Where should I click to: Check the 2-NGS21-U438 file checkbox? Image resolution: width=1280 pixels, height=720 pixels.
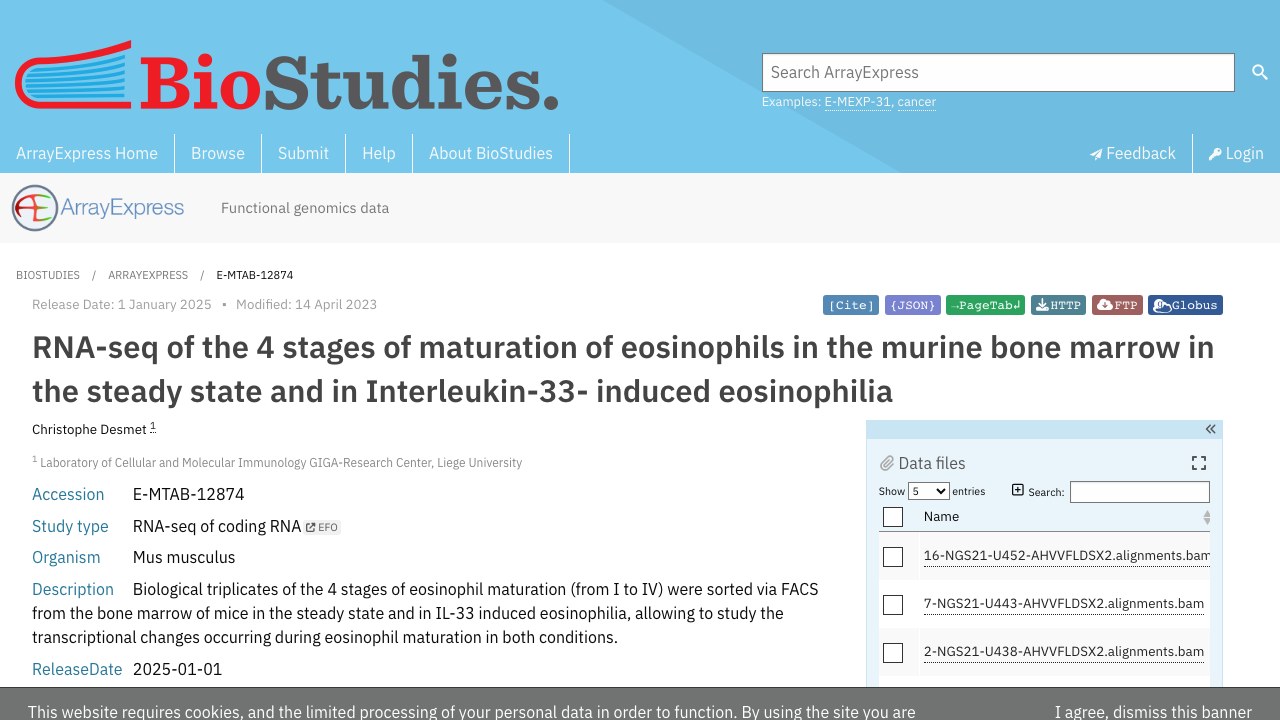pos(893,653)
